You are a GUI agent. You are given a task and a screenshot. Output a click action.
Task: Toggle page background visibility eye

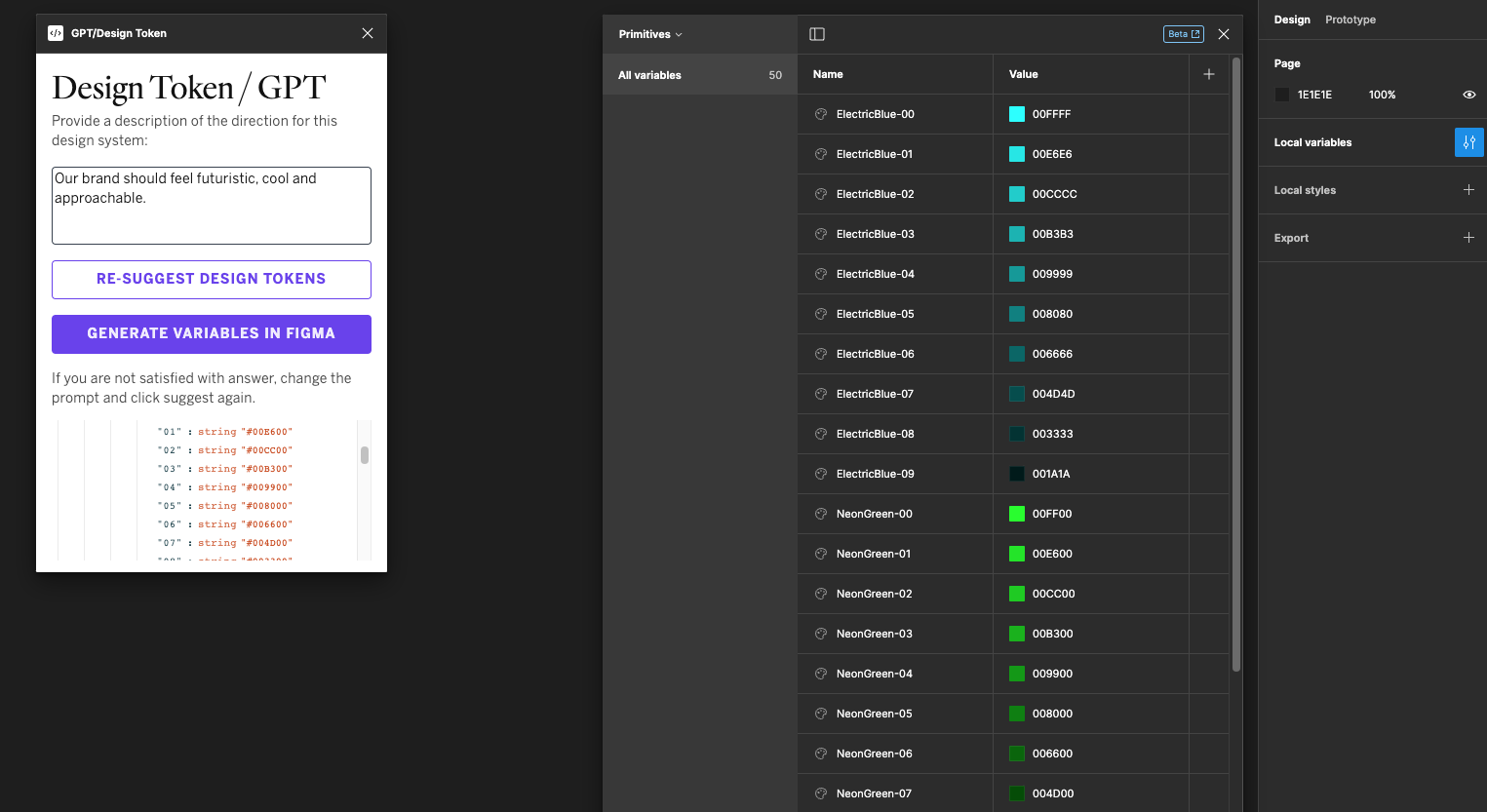click(x=1468, y=95)
